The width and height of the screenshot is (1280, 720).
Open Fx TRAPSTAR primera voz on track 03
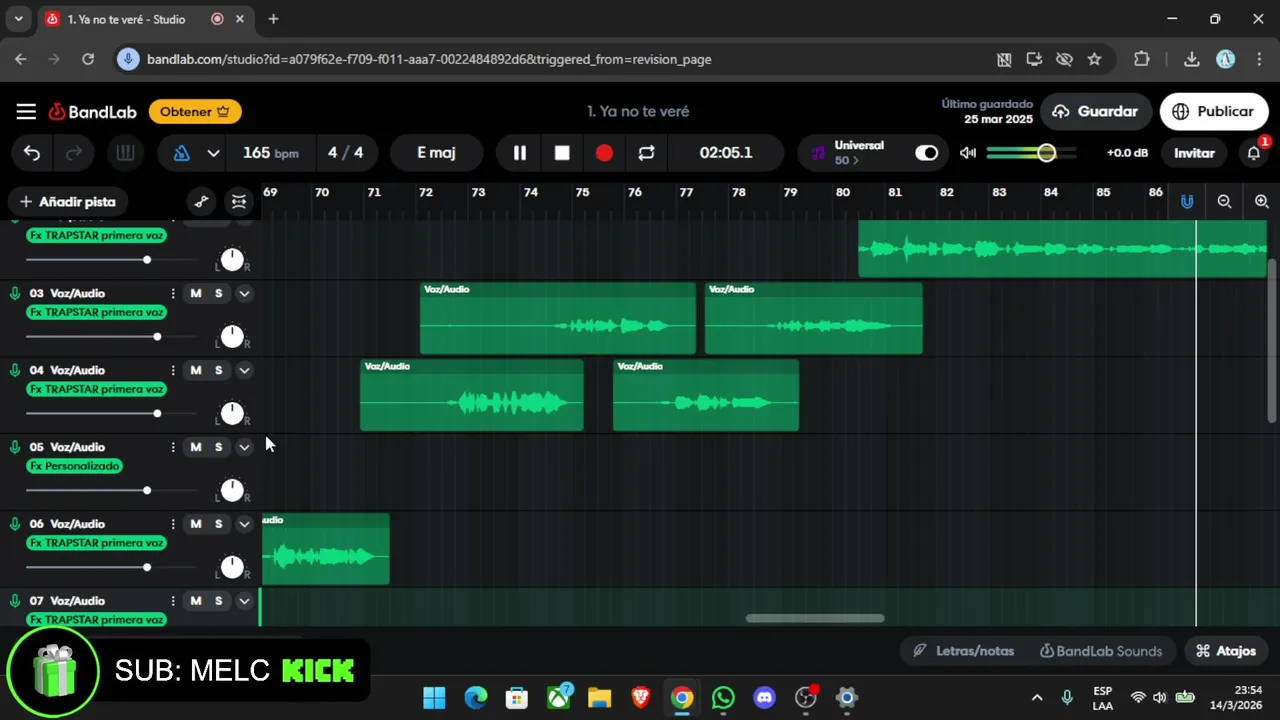[97, 312]
